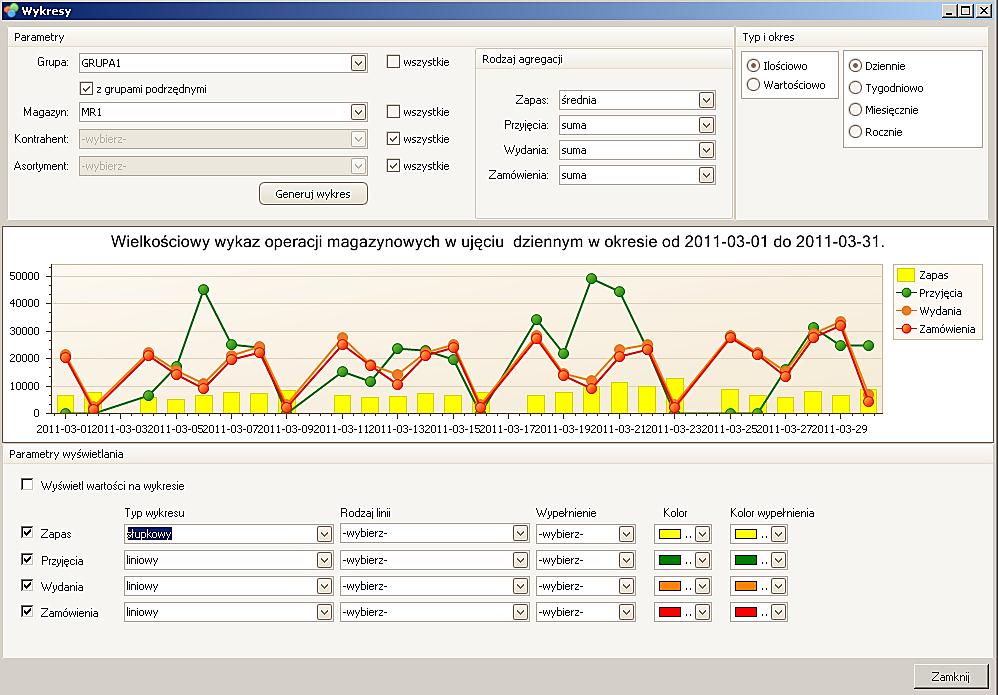This screenshot has width=998, height=695.
Task: Click the 50000 label on the Y axis
Action: click(25, 276)
